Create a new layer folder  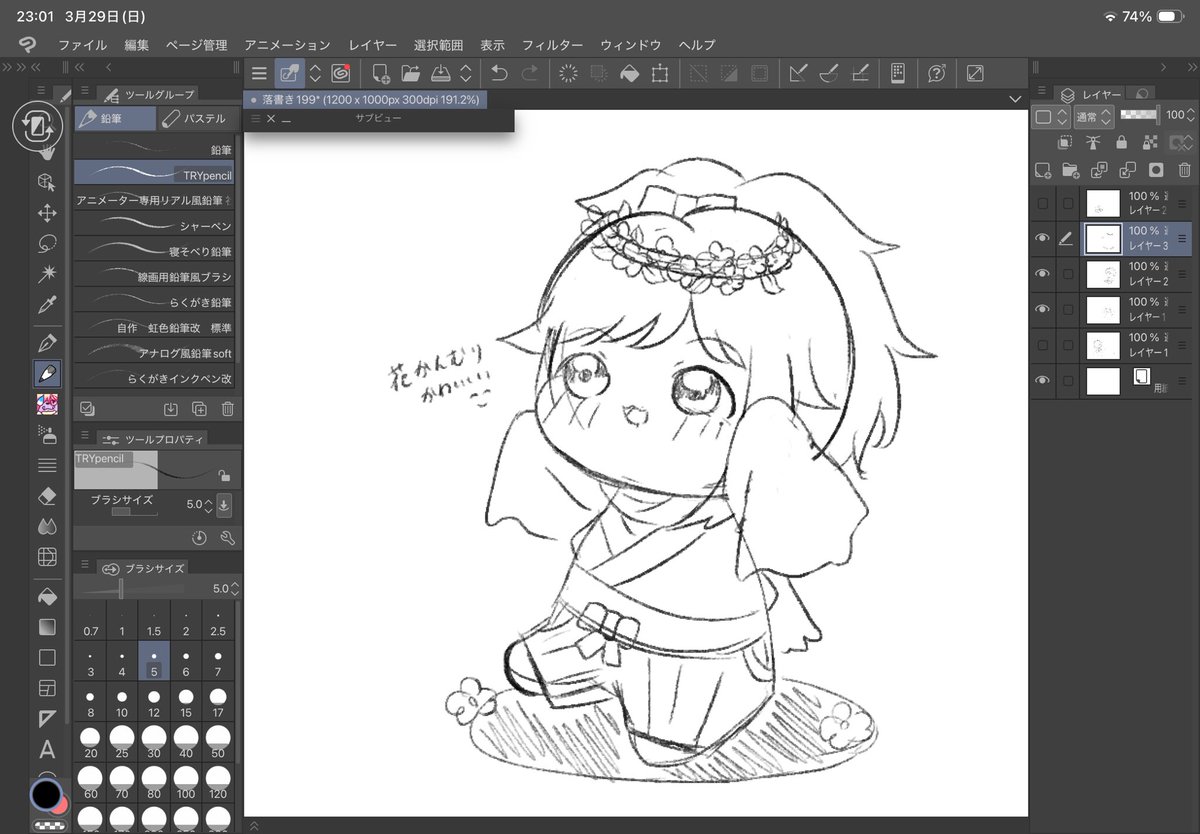[1070, 171]
